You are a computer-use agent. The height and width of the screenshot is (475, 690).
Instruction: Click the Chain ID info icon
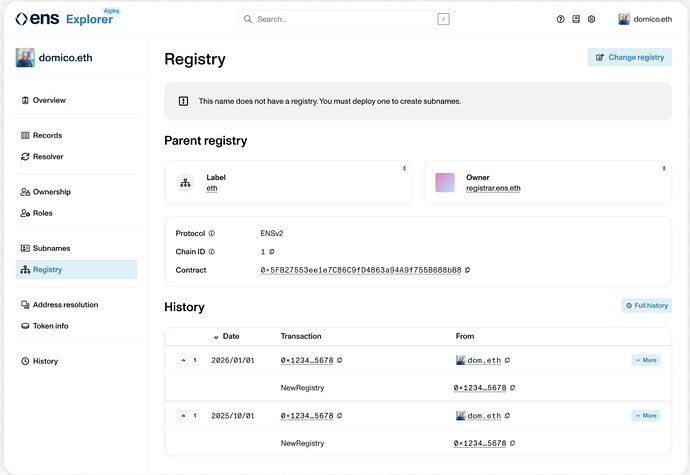[211, 252]
